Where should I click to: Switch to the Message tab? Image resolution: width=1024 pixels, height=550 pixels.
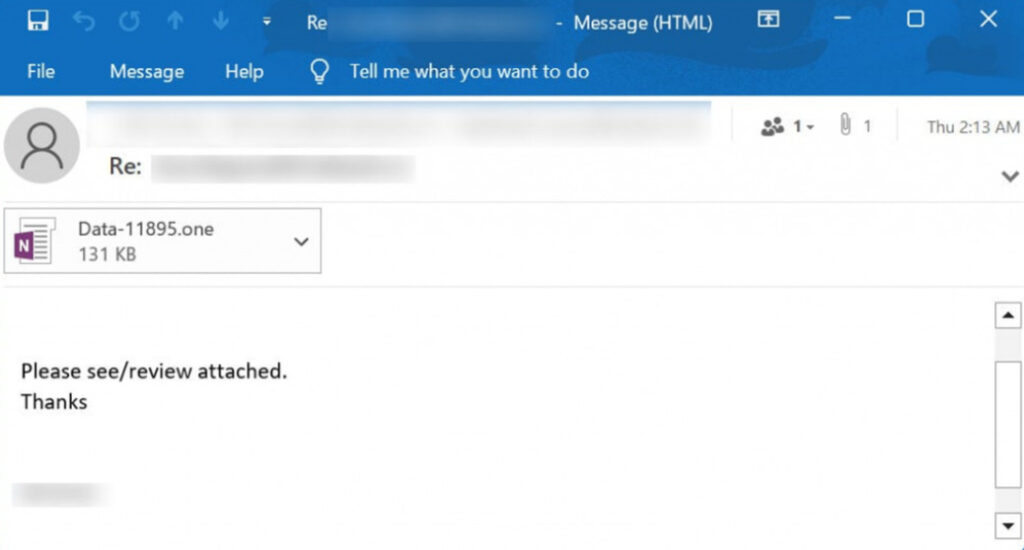point(147,71)
